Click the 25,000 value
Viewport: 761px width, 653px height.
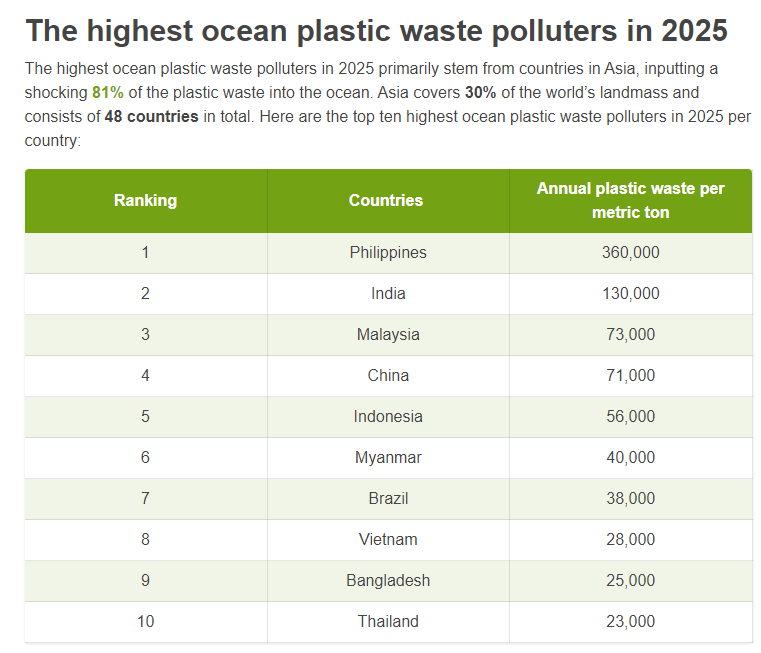[x=630, y=581]
